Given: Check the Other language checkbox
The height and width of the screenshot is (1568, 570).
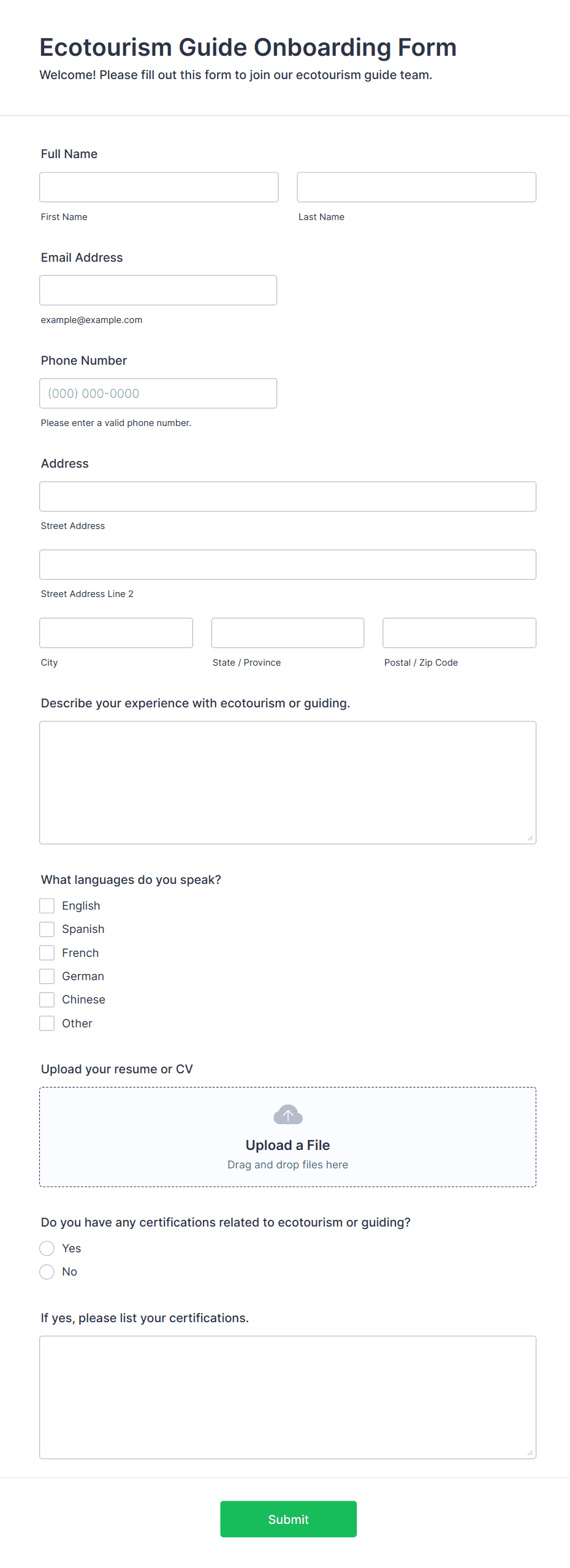Looking at the screenshot, I should [x=47, y=1023].
